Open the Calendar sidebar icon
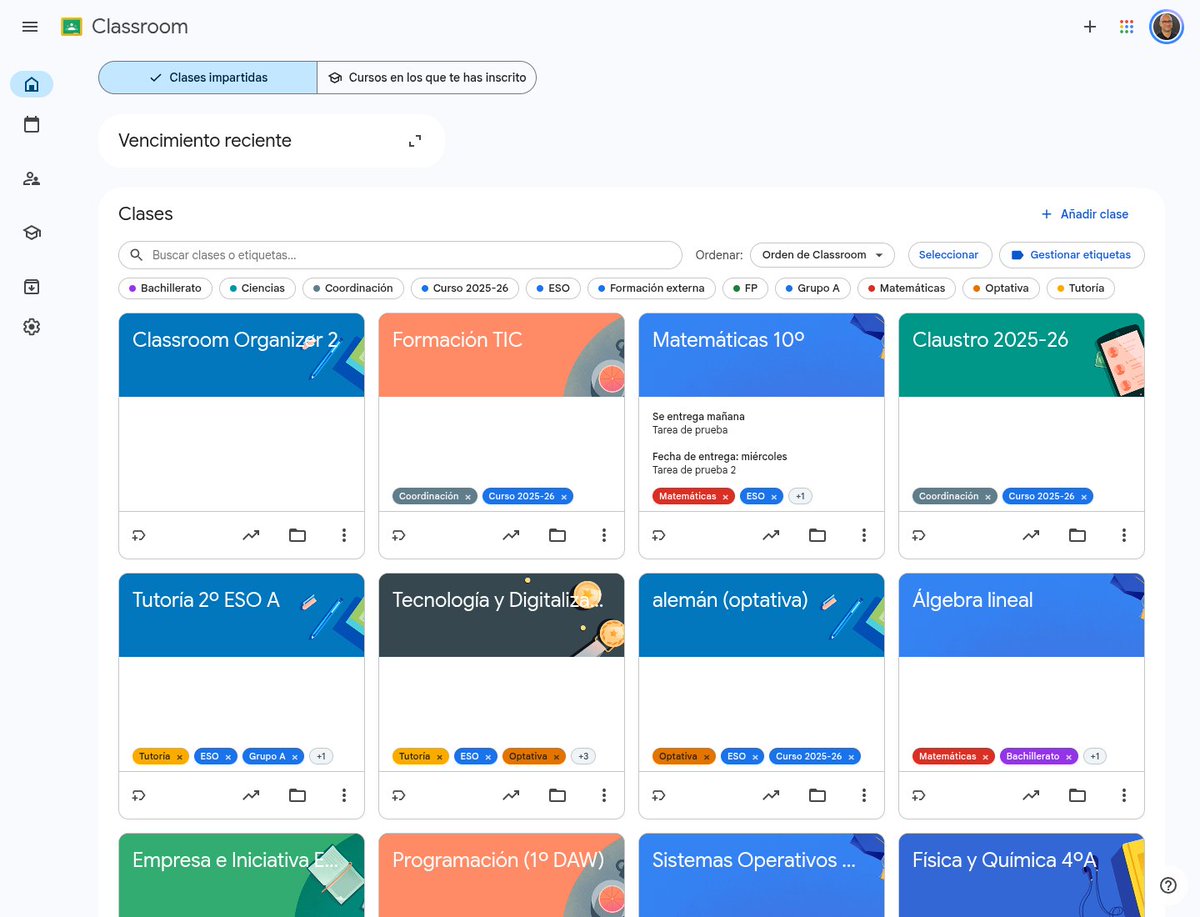Viewport: 1200px width, 917px height. point(32,125)
